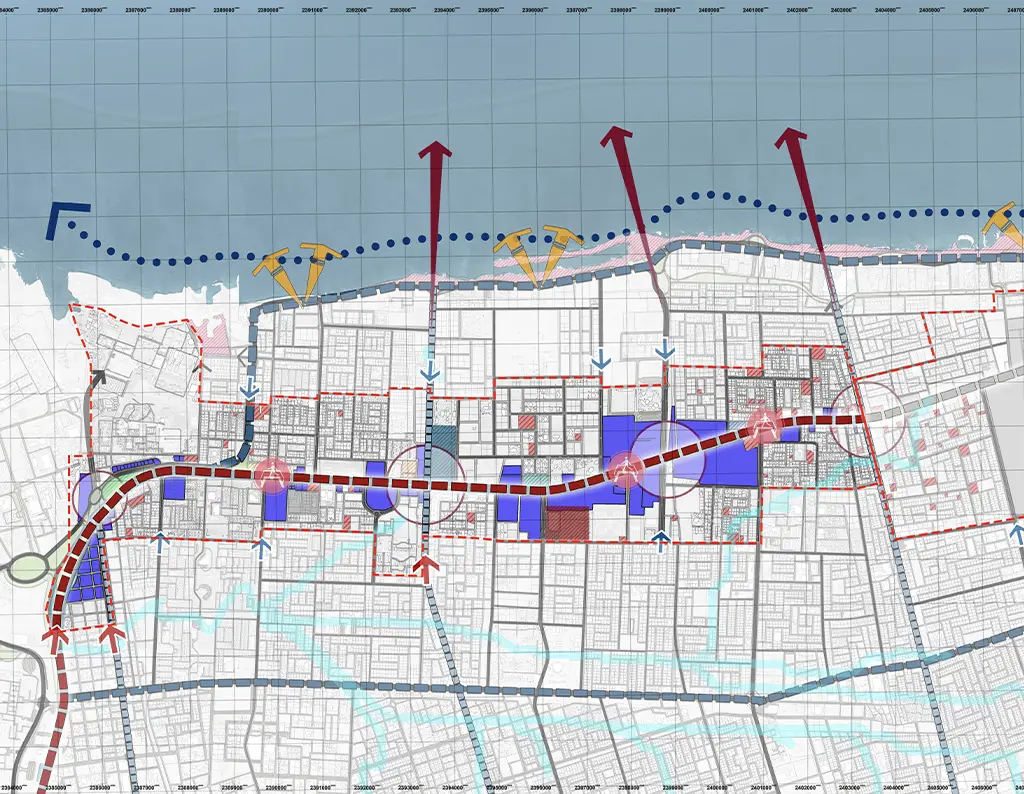Click the leftmost pink circular node on the red corridor

pyautogui.click(x=270, y=475)
